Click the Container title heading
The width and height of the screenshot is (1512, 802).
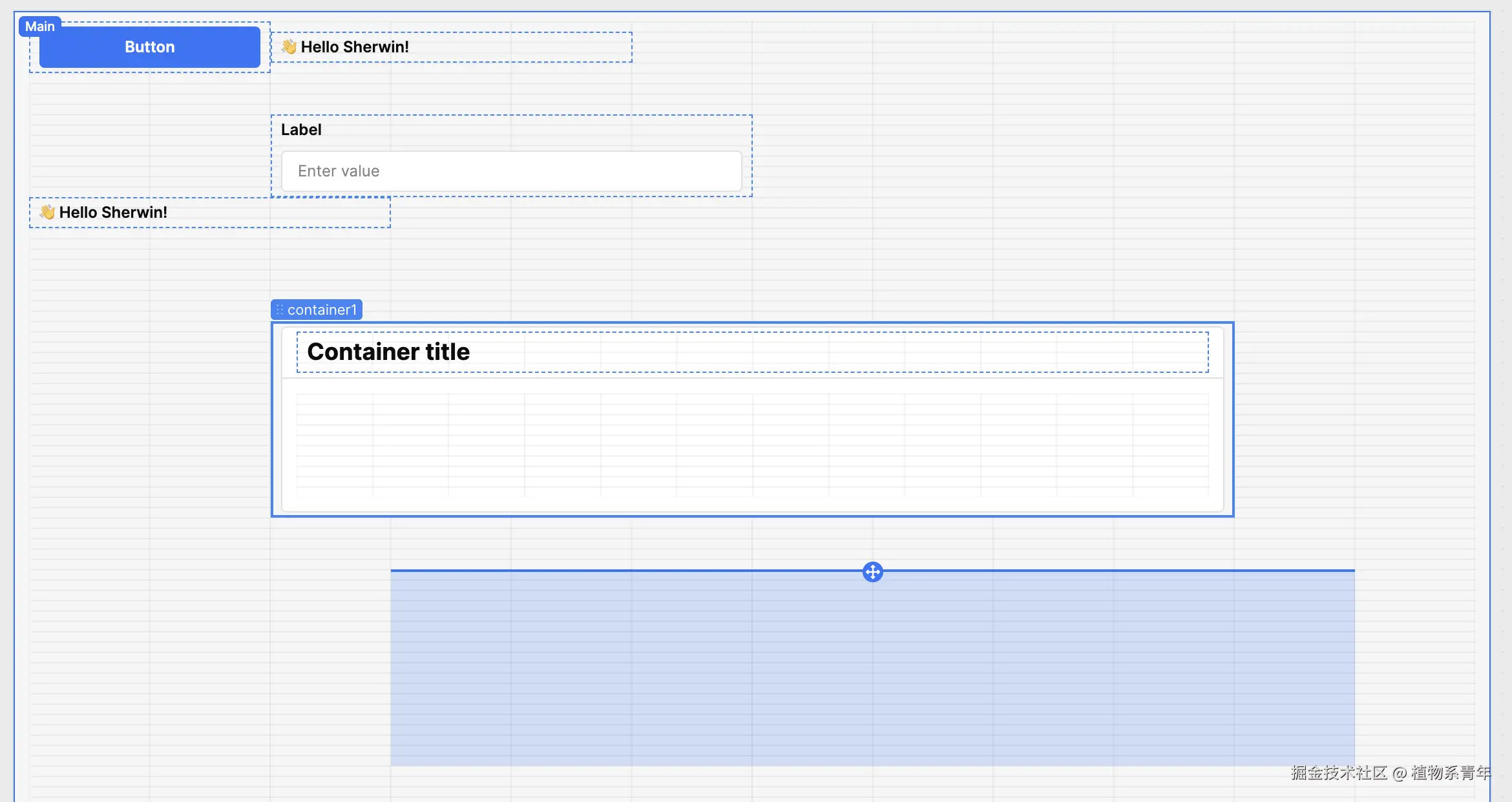[x=388, y=352]
